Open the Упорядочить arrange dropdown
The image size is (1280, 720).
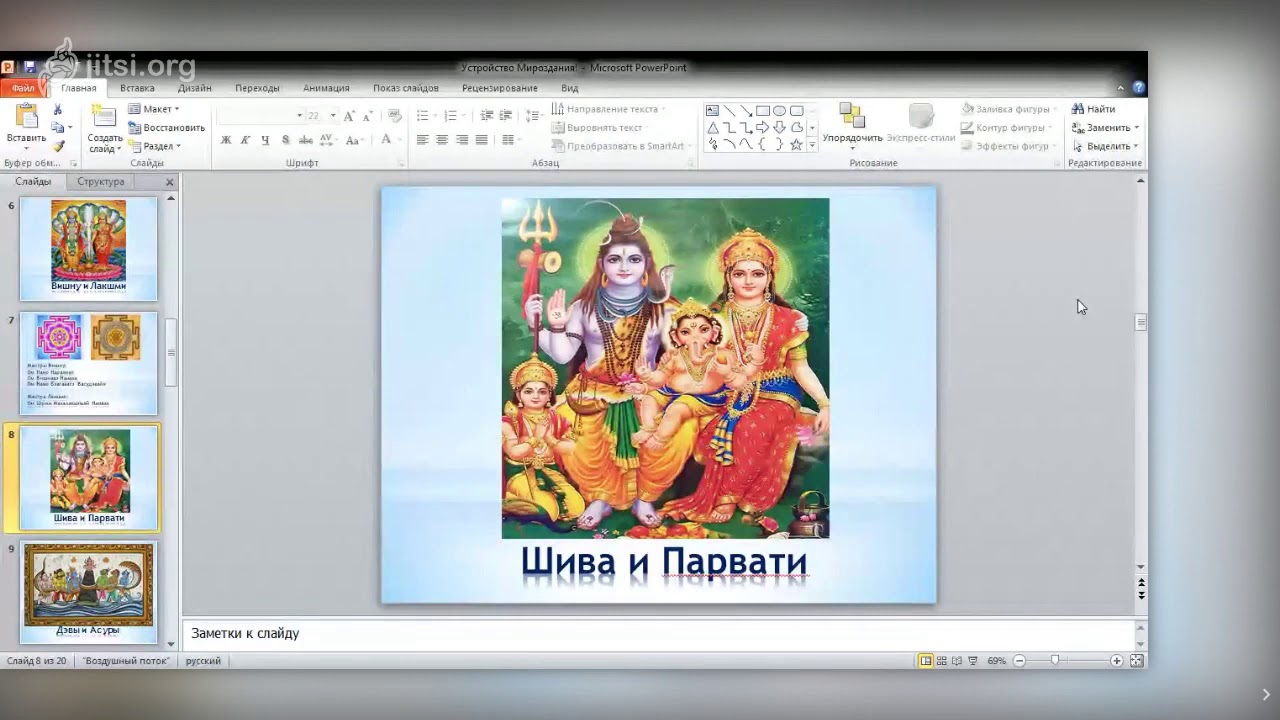point(852,126)
